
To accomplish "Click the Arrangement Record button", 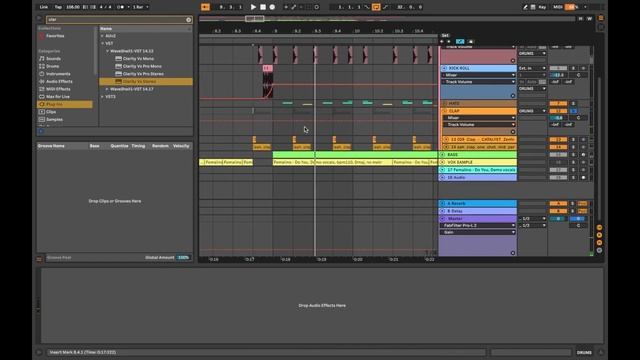I will 272,7.
